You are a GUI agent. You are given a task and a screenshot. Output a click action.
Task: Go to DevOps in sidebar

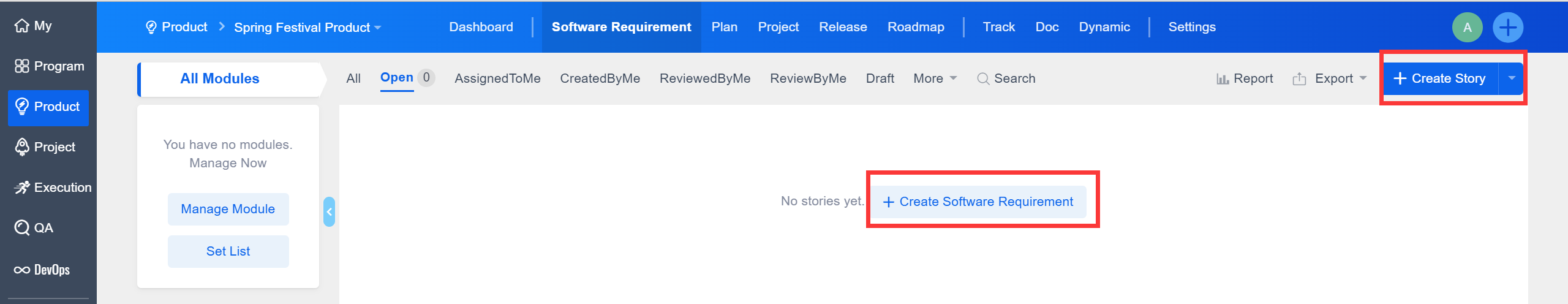[x=22, y=270]
